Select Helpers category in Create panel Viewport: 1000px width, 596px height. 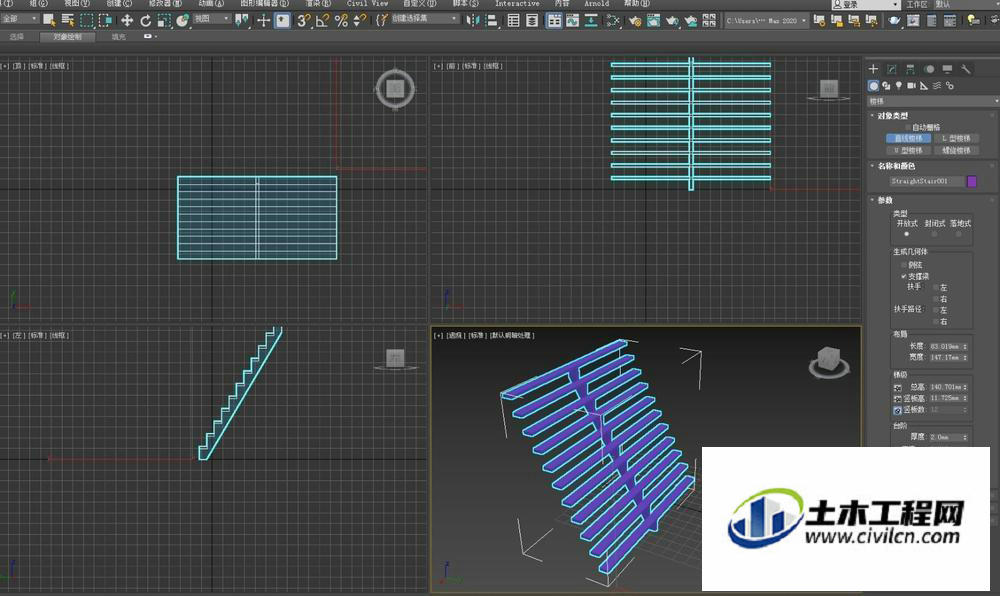[x=924, y=85]
